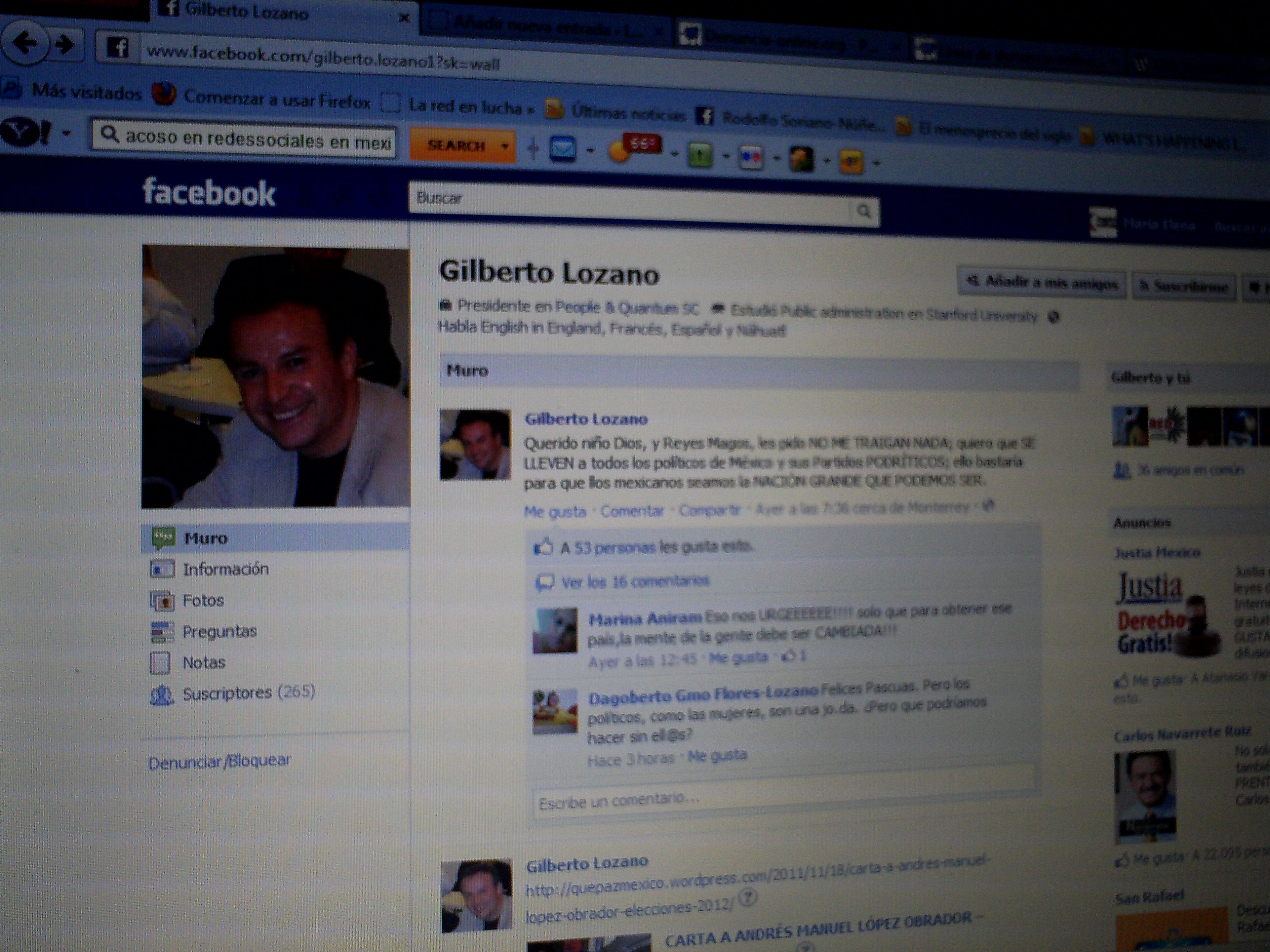Screen dimensions: 1270x952
Task: Click the help question mark after the wordpress link
Action: pyautogui.click(x=749, y=896)
